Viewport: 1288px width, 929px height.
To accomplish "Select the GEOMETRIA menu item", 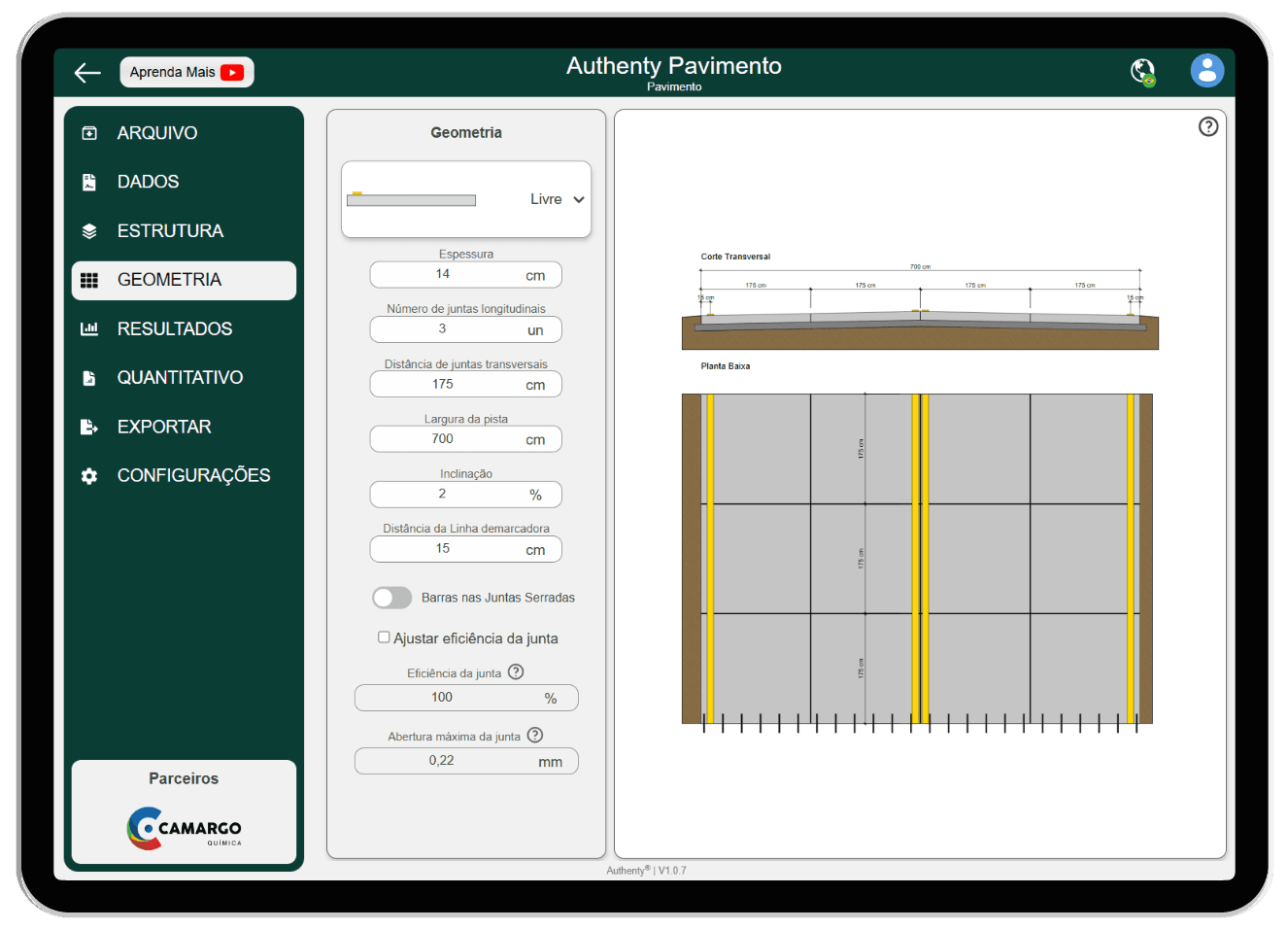I will [x=184, y=280].
